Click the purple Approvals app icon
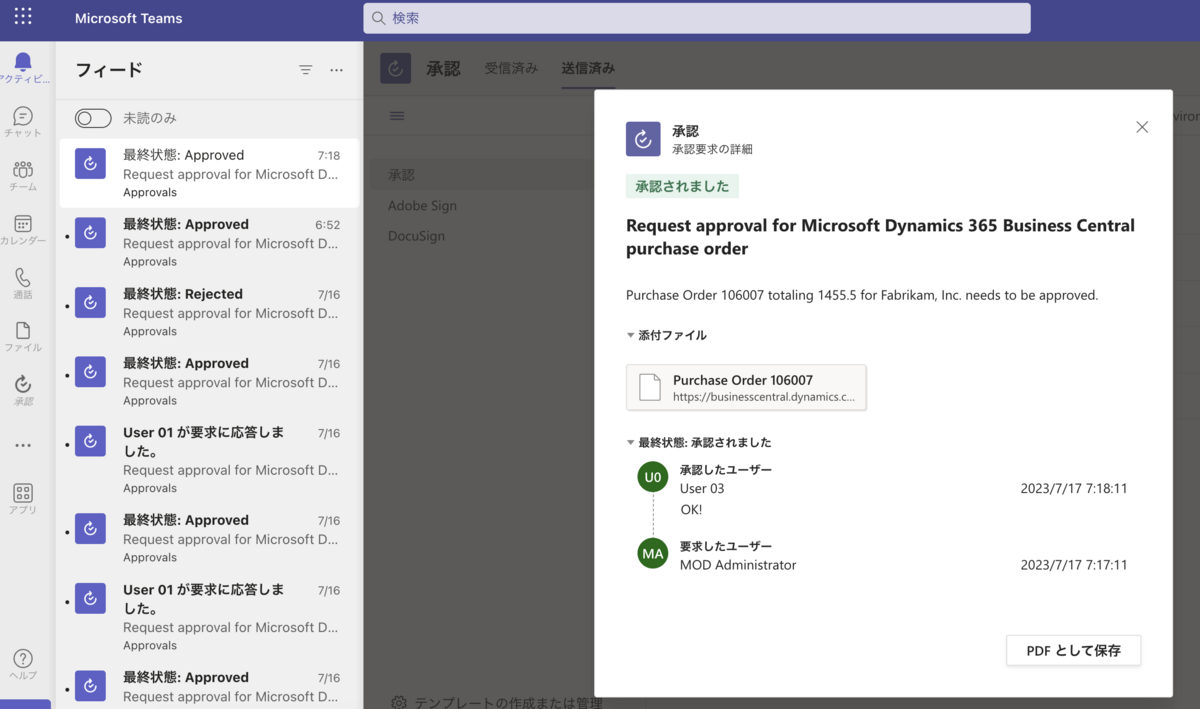The width and height of the screenshot is (1200, 709). pos(395,68)
